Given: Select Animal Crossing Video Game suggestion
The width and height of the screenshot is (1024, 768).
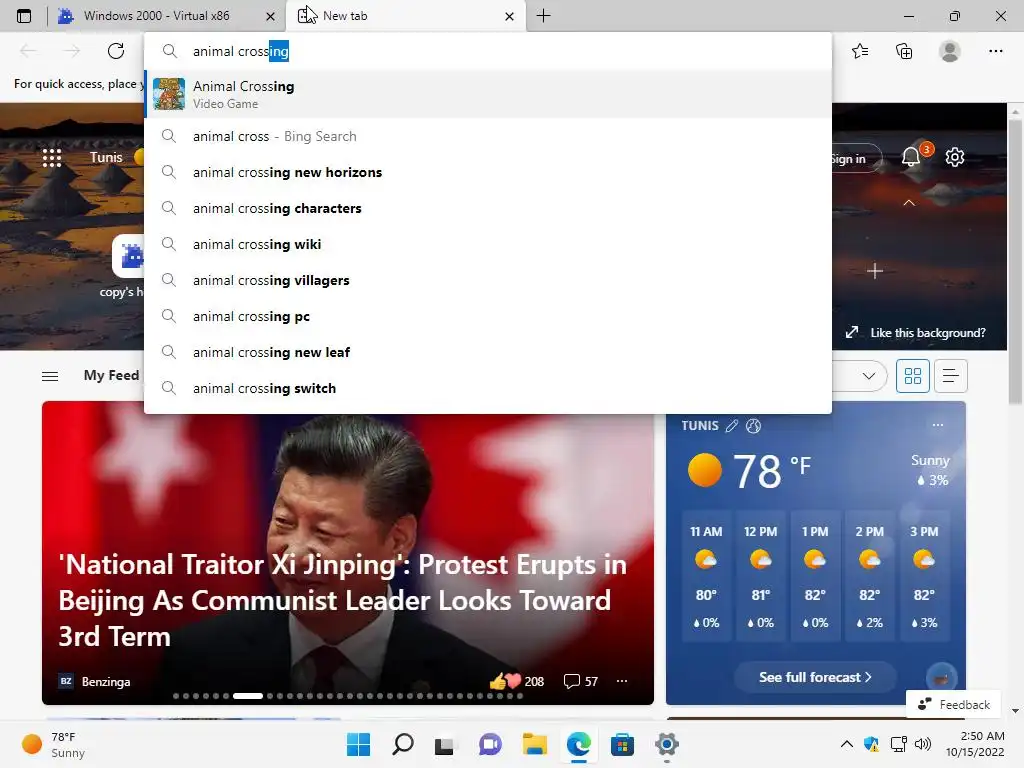Looking at the screenshot, I should coord(488,94).
